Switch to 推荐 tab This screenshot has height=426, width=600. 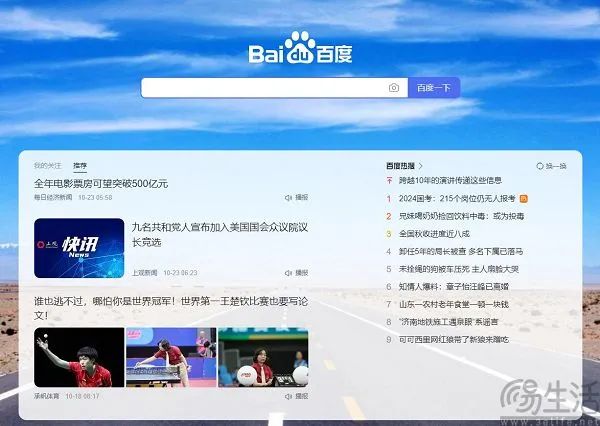click(80, 166)
